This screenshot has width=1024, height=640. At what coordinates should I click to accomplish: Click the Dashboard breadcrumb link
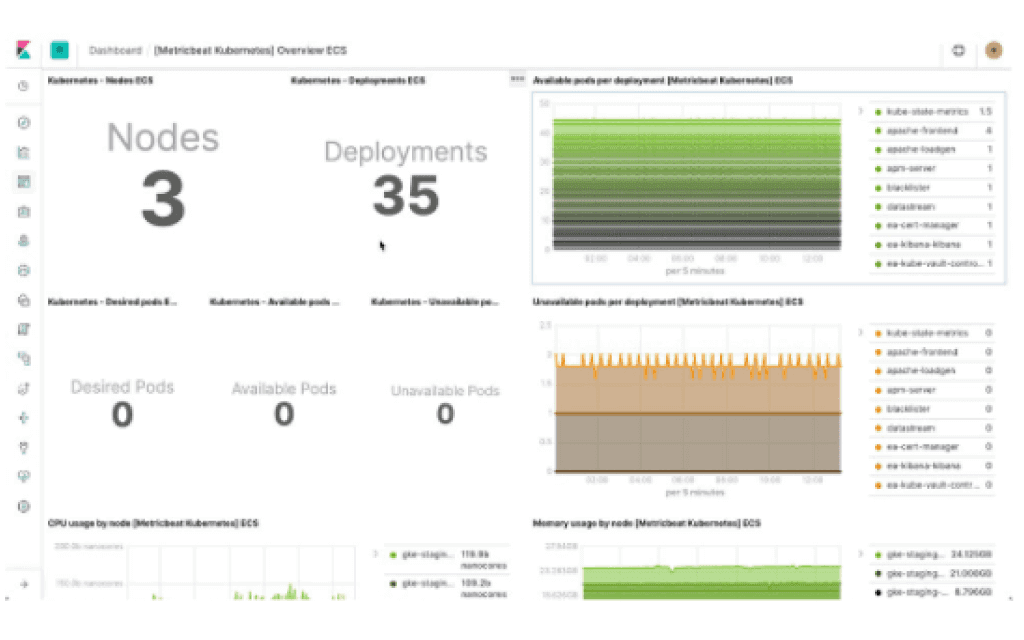click(114, 50)
